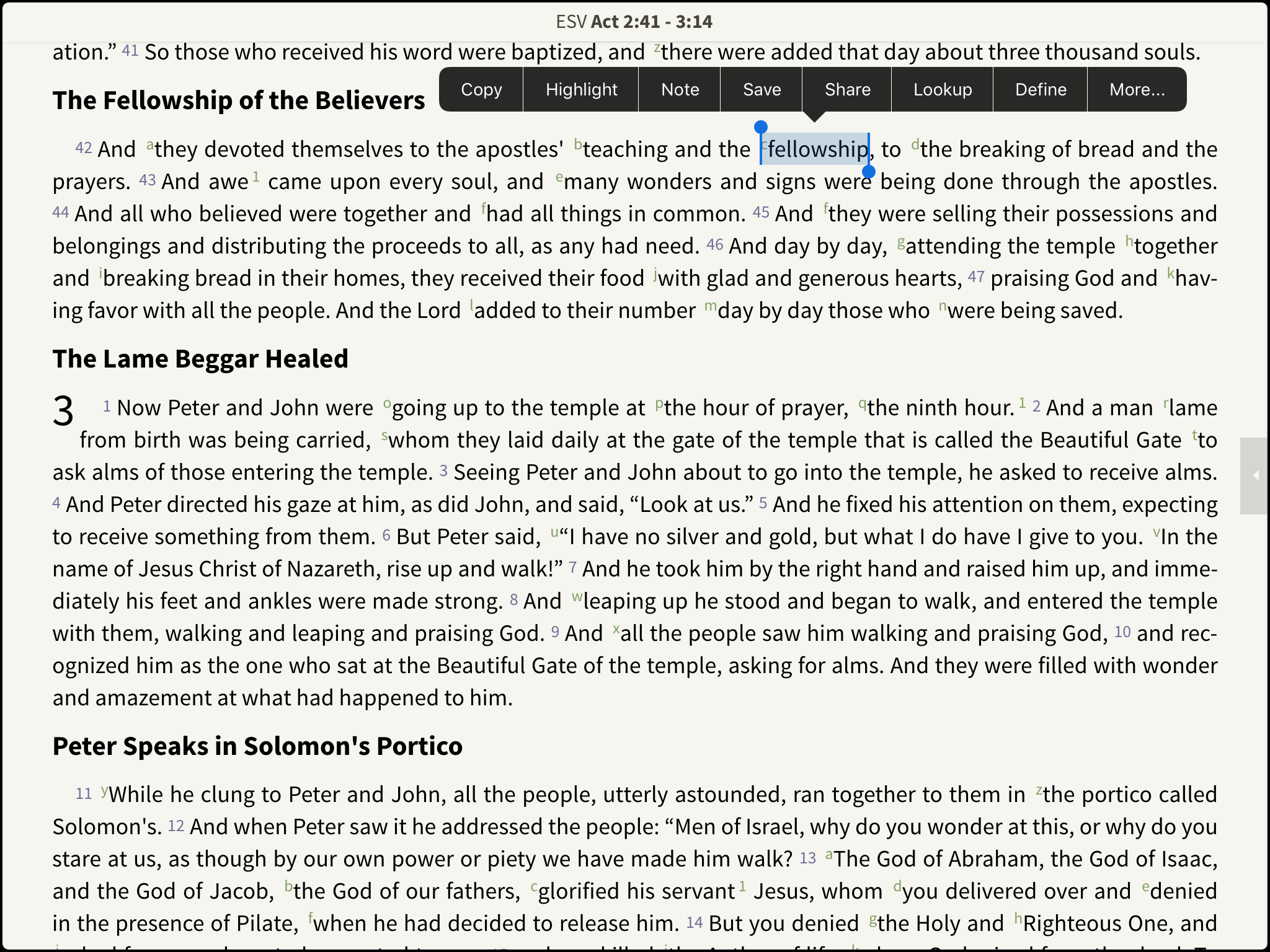The height and width of the screenshot is (952, 1270).
Task: Tap heading 'The Lame Beggar Healed'
Action: [x=200, y=359]
